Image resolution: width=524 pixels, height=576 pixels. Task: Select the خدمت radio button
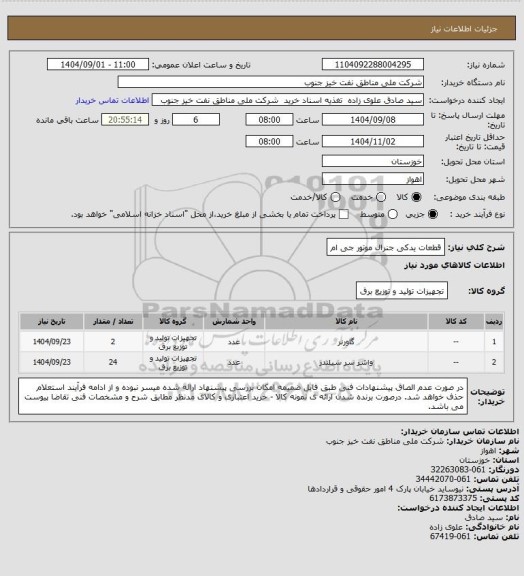(381, 197)
